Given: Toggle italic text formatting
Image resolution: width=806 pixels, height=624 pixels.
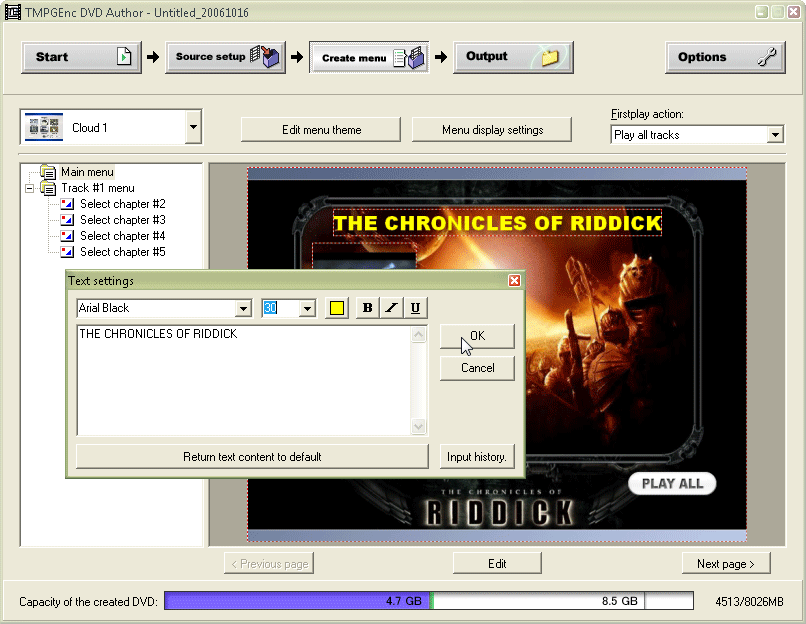Looking at the screenshot, I should [x=391, y=308].
